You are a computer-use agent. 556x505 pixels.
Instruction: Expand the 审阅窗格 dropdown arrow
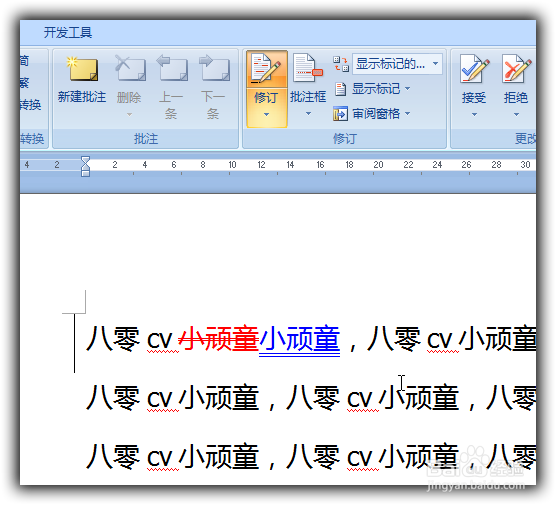407,113
